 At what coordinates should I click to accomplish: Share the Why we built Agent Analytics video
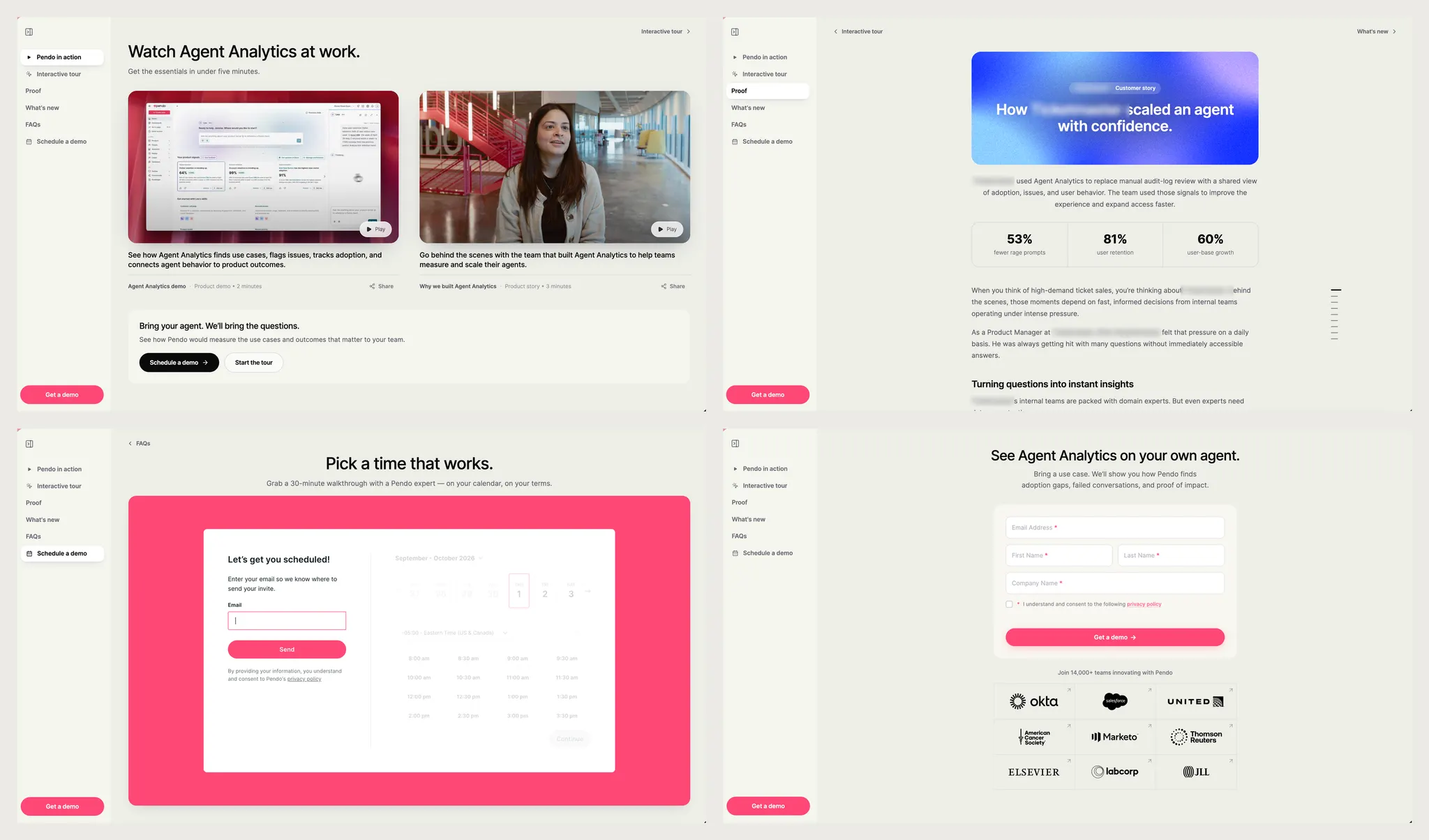click(x=673, y=286)
